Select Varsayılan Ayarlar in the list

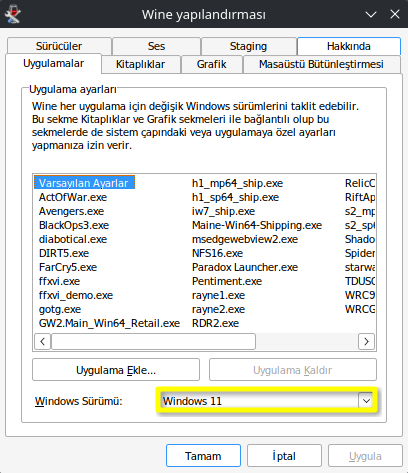tap(84, 183)
